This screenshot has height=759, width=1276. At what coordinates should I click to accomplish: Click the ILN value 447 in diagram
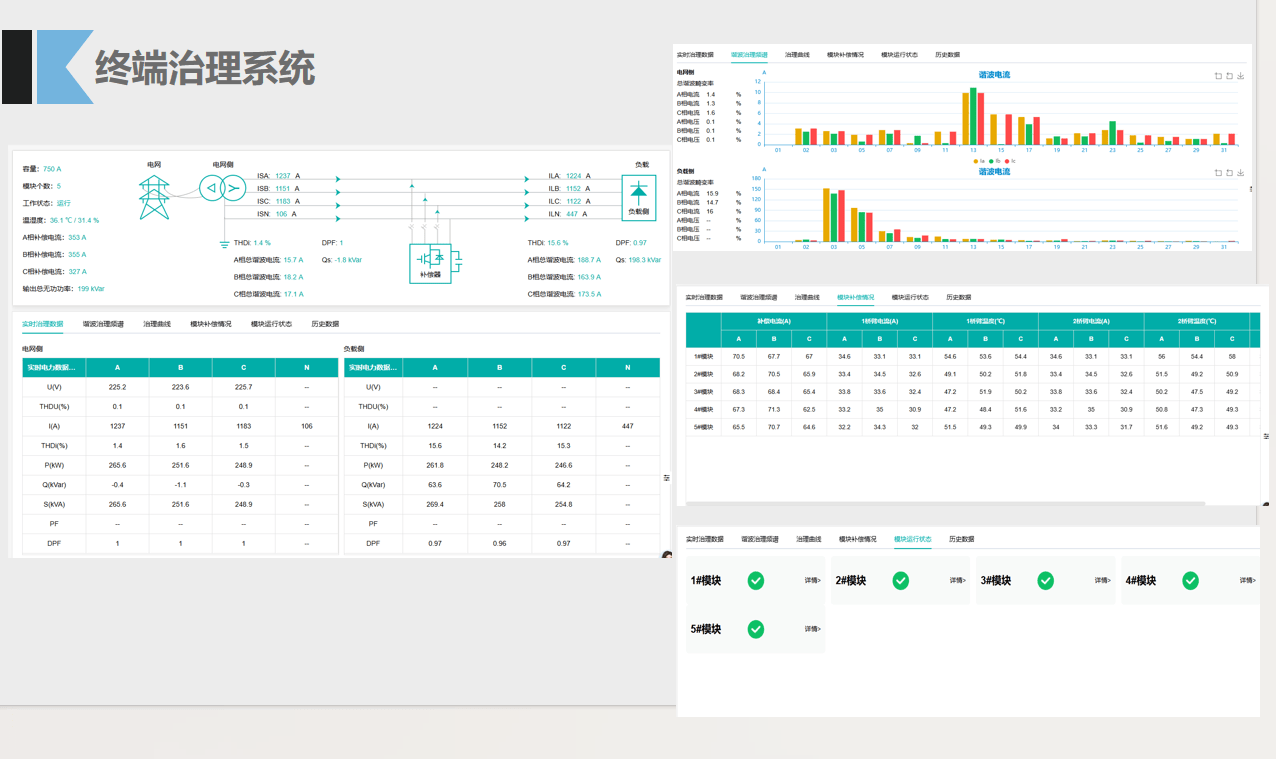coord(570,213)
